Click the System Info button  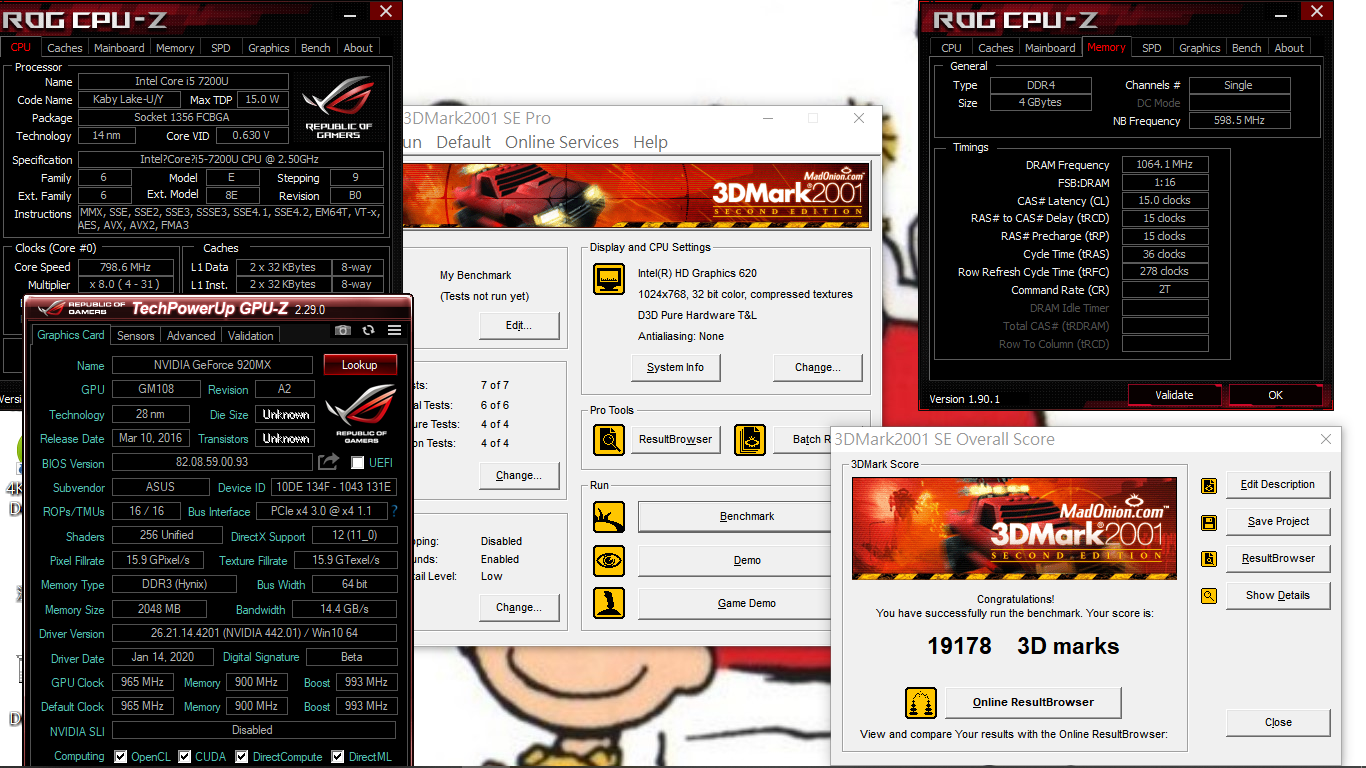click(675, 368)
